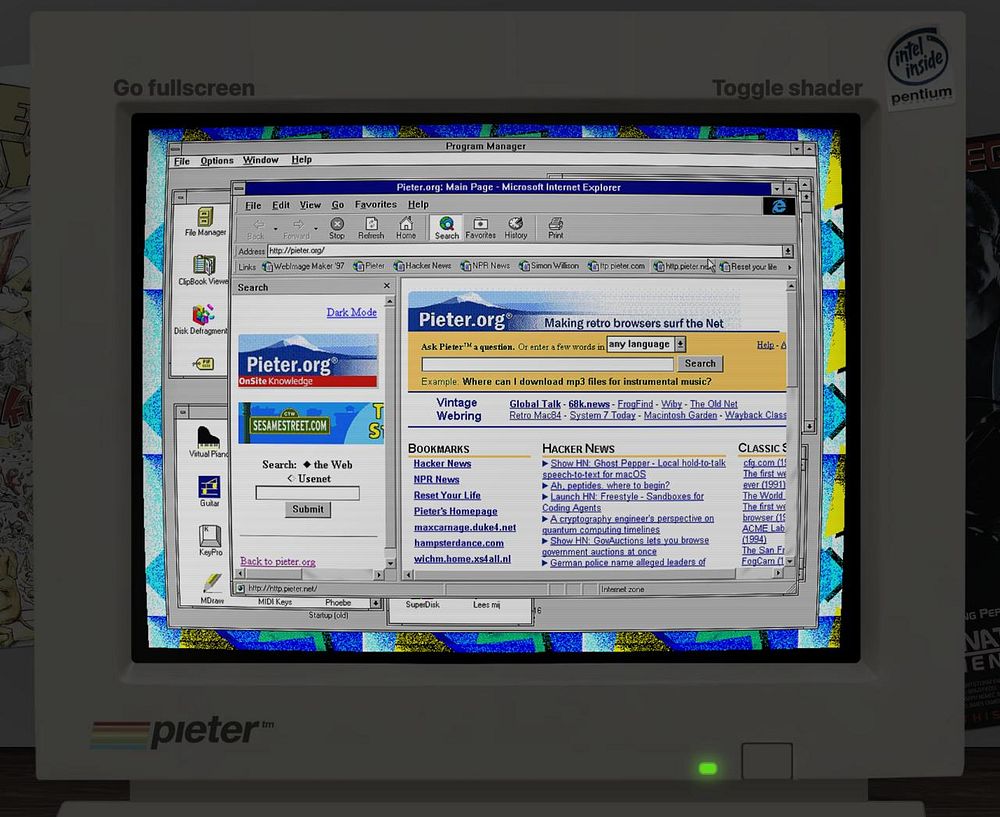Open FrogFind webring link
1000x817 pixels.
[635, 404]
